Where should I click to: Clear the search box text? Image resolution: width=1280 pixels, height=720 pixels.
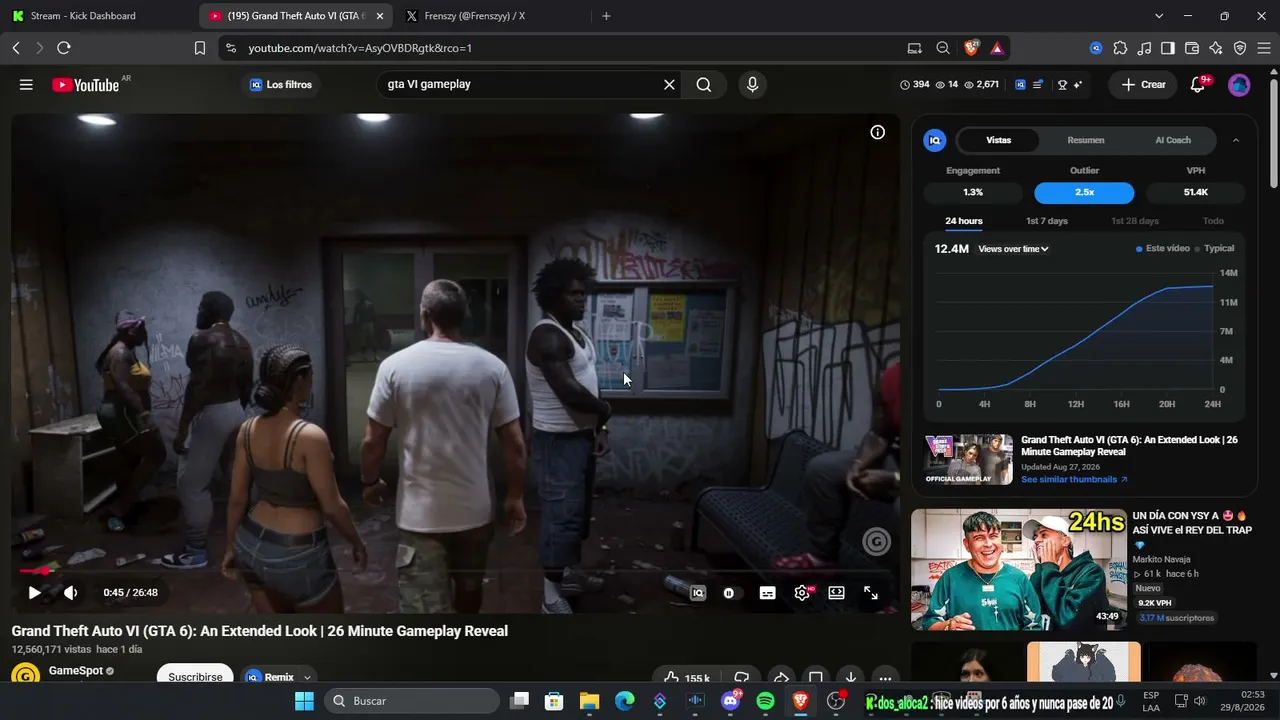pos(669,85)
